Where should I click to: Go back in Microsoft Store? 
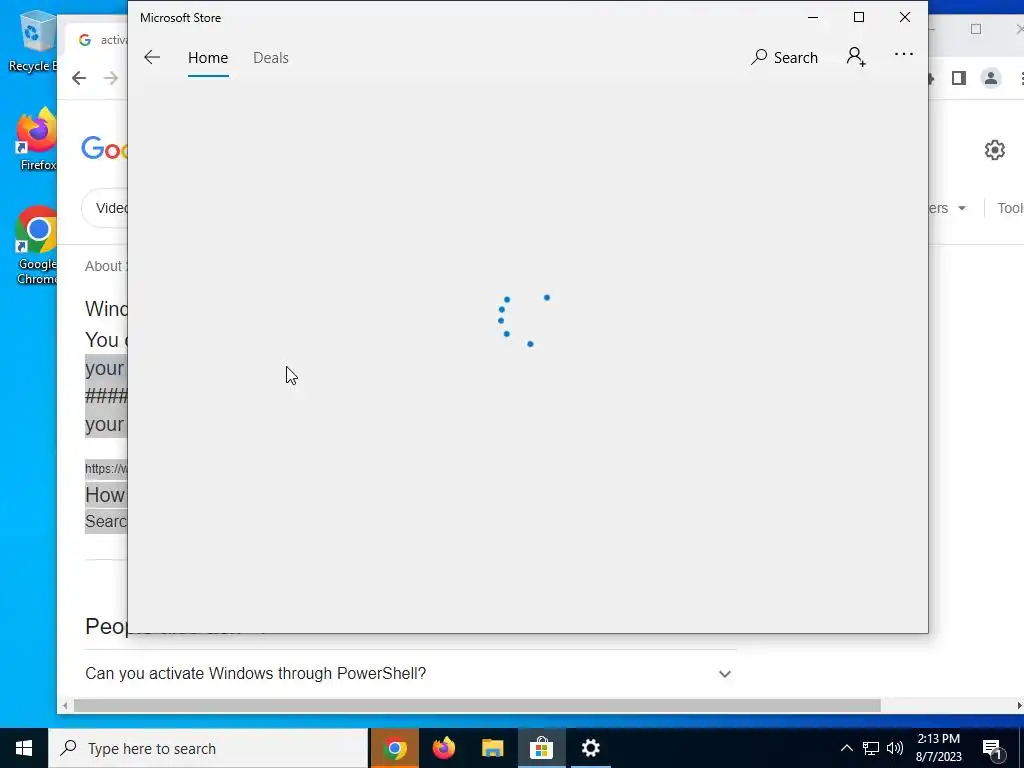point(152,57)
